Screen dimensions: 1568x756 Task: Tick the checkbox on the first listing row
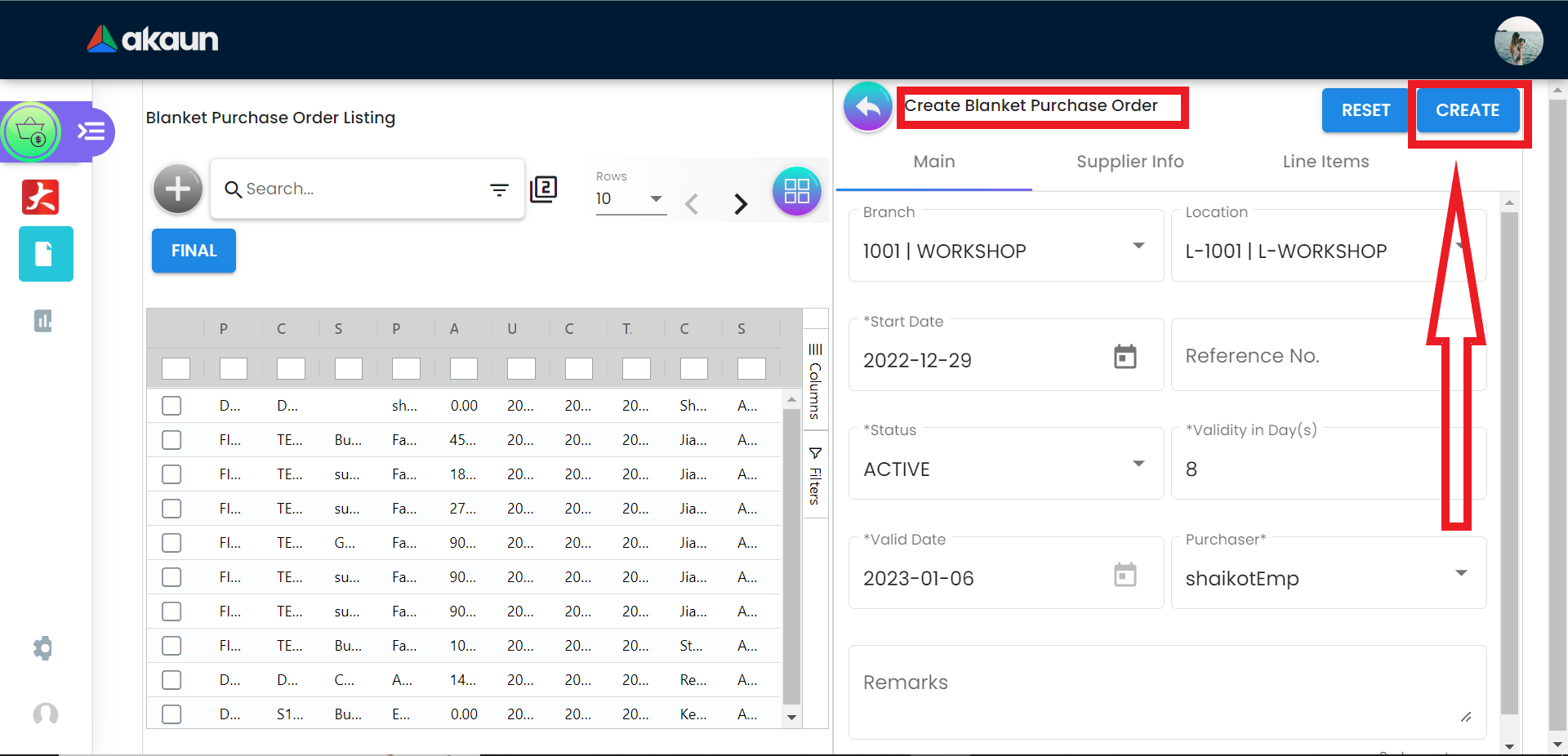click(171, 406)
